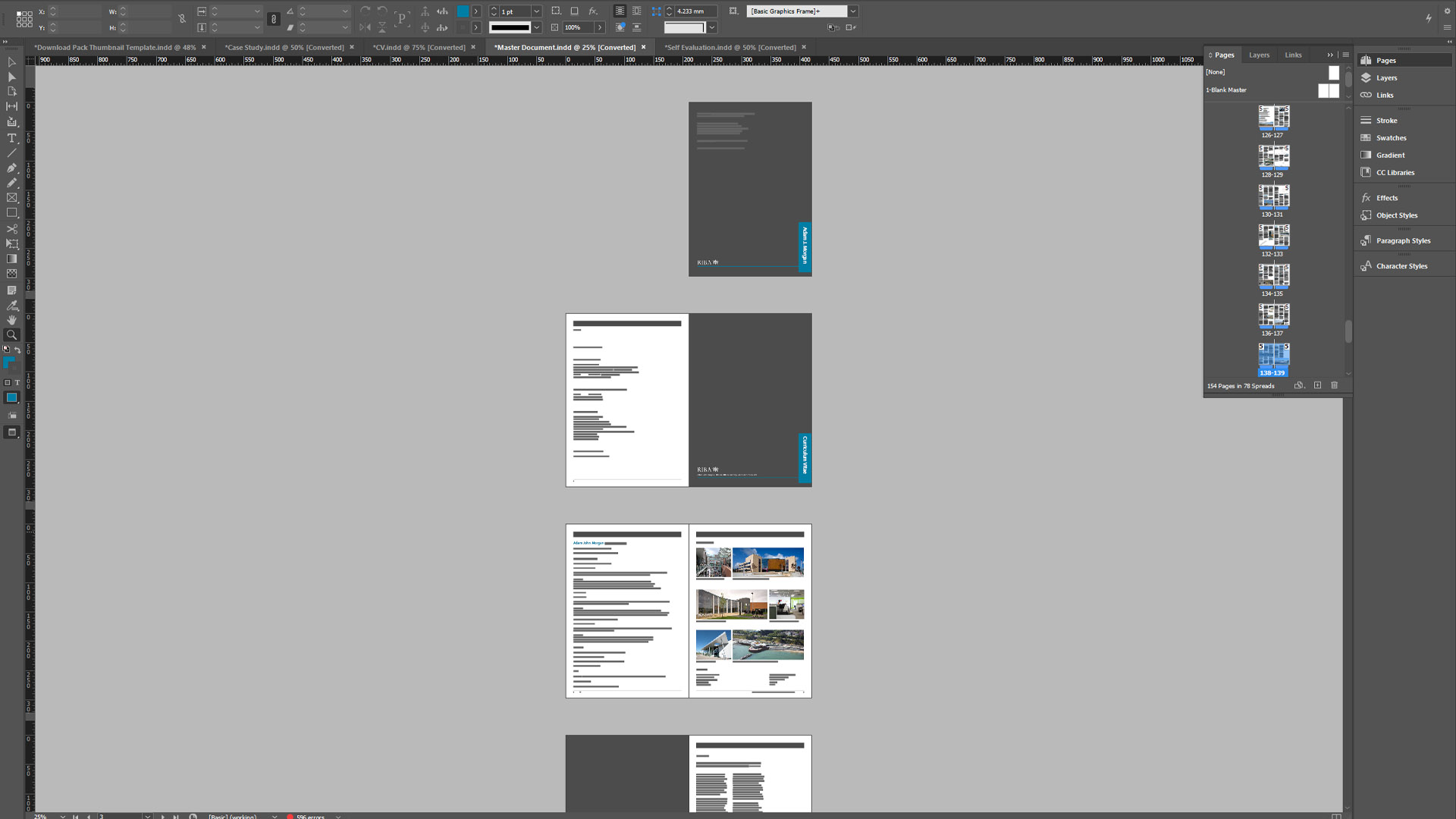Screen dimensions: 1456x819
Task: Select the Zoom tool
Action: pyautogui.click(x=11, y=334)
